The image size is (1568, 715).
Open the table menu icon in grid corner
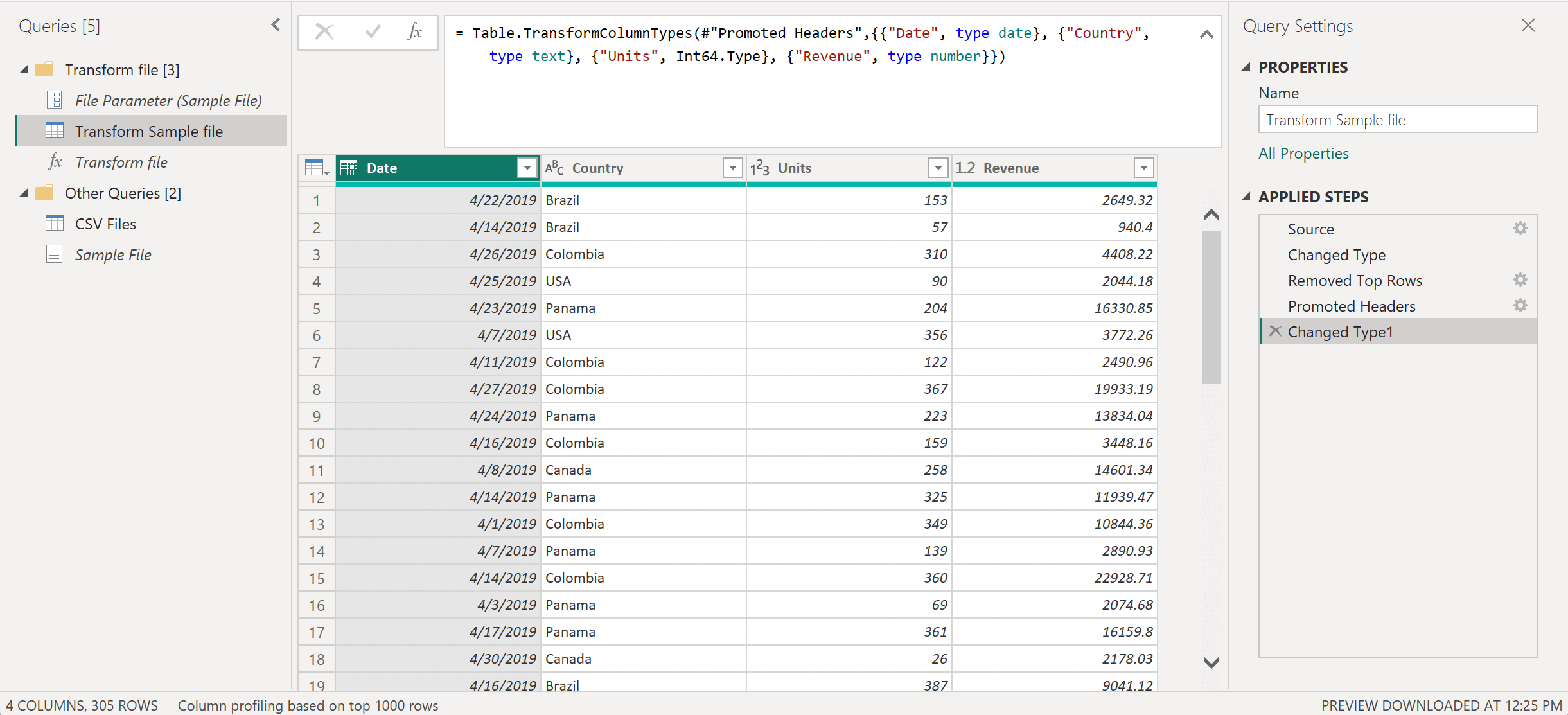317,168
